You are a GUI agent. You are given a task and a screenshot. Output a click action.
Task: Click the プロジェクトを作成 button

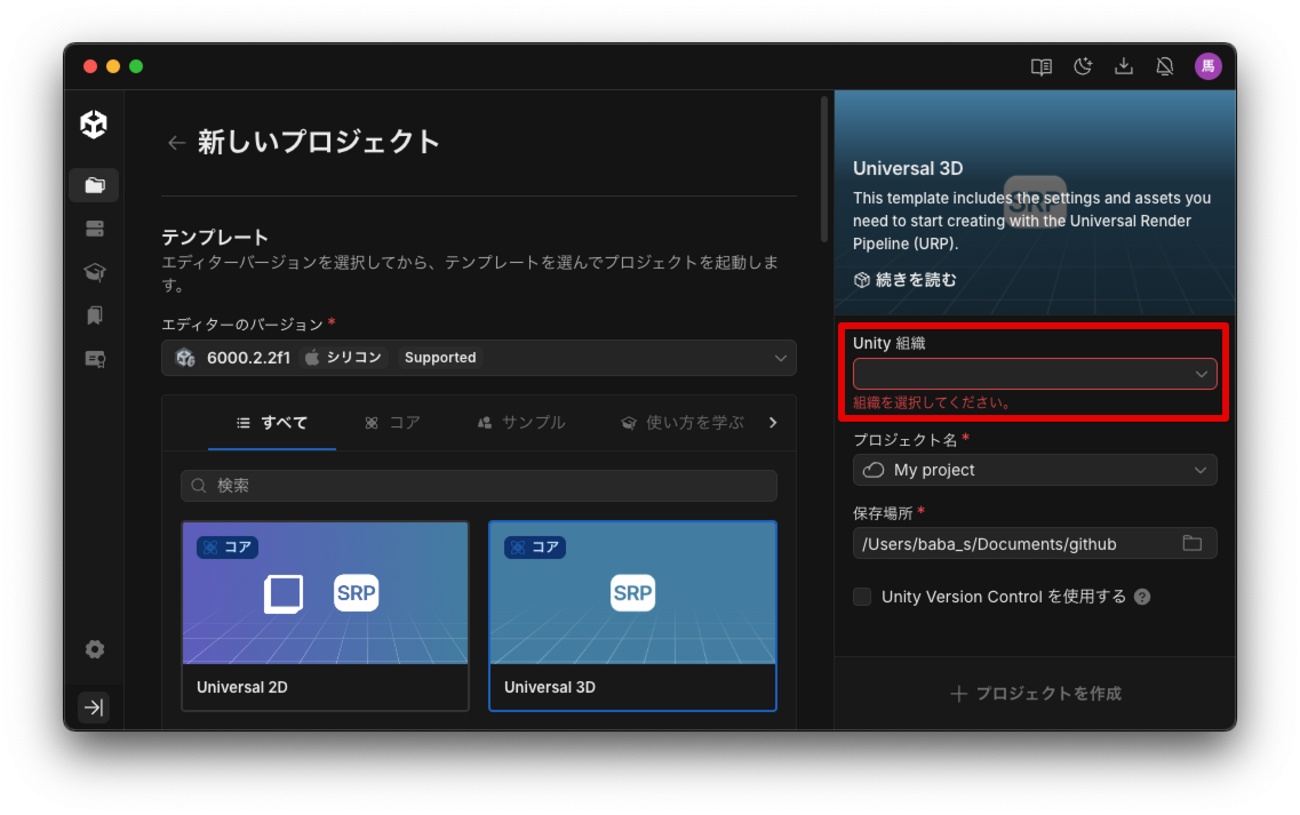1035,693
